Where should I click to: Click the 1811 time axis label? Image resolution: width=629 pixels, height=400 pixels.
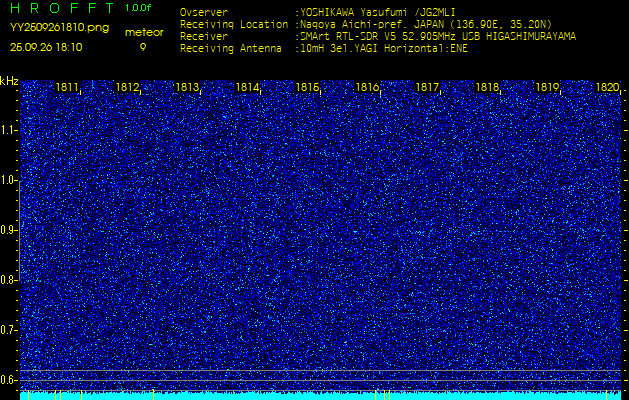67,87
